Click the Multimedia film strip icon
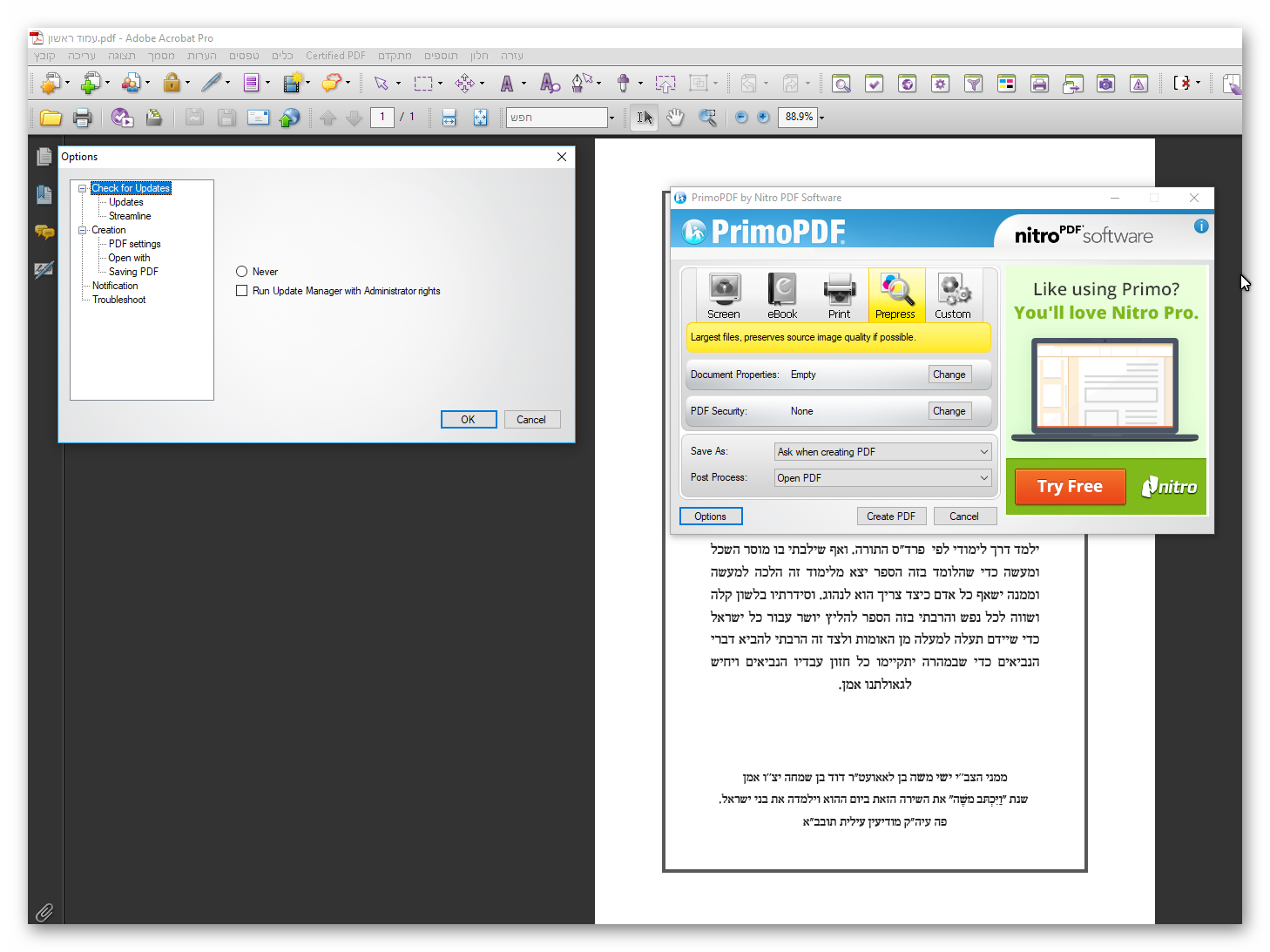Image resolution: width=1270 pixels, height=952 pixels. (293, 83)
